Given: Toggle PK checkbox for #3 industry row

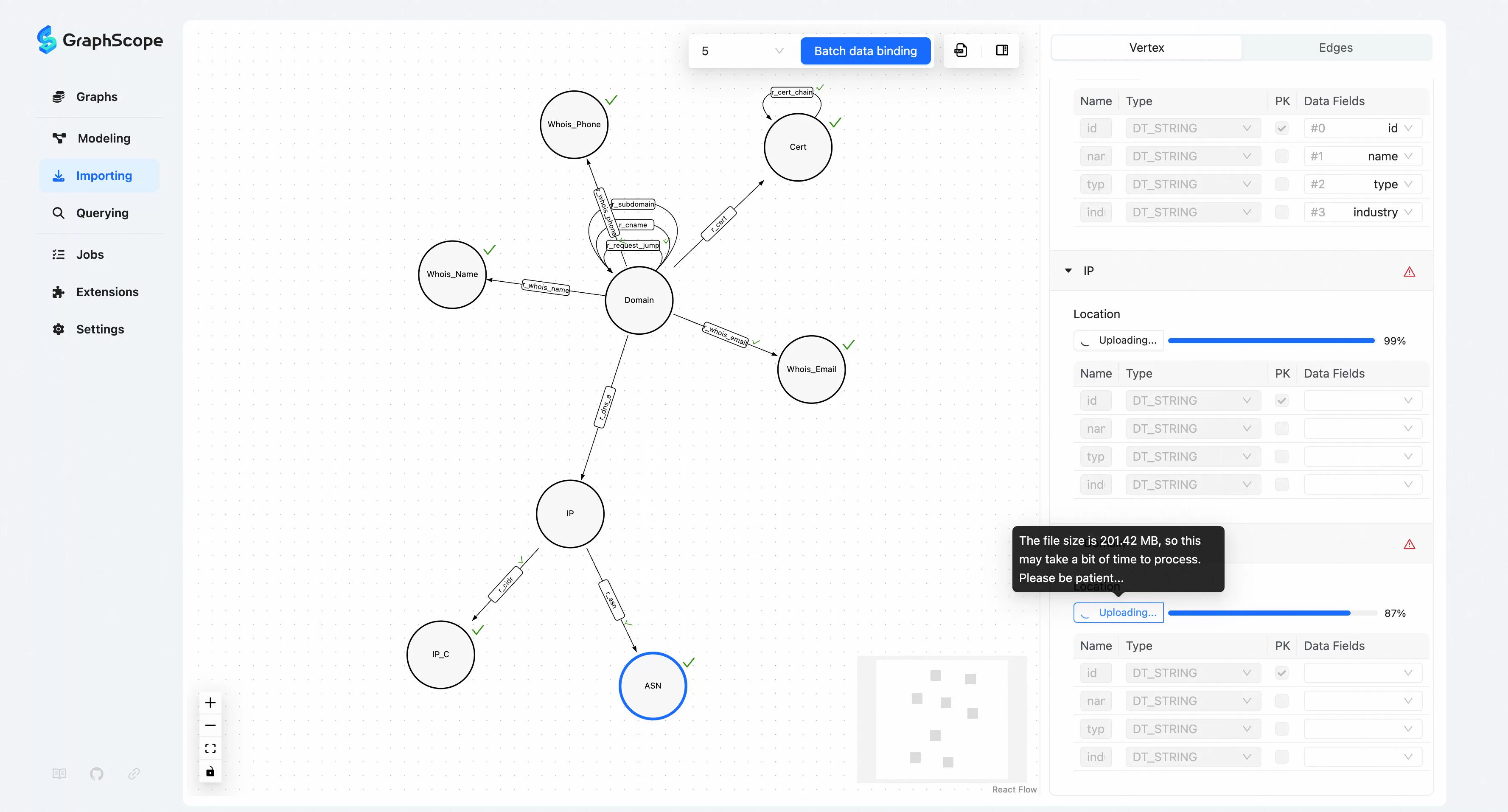Looking at the screenshot, I should coord(1281,213).
